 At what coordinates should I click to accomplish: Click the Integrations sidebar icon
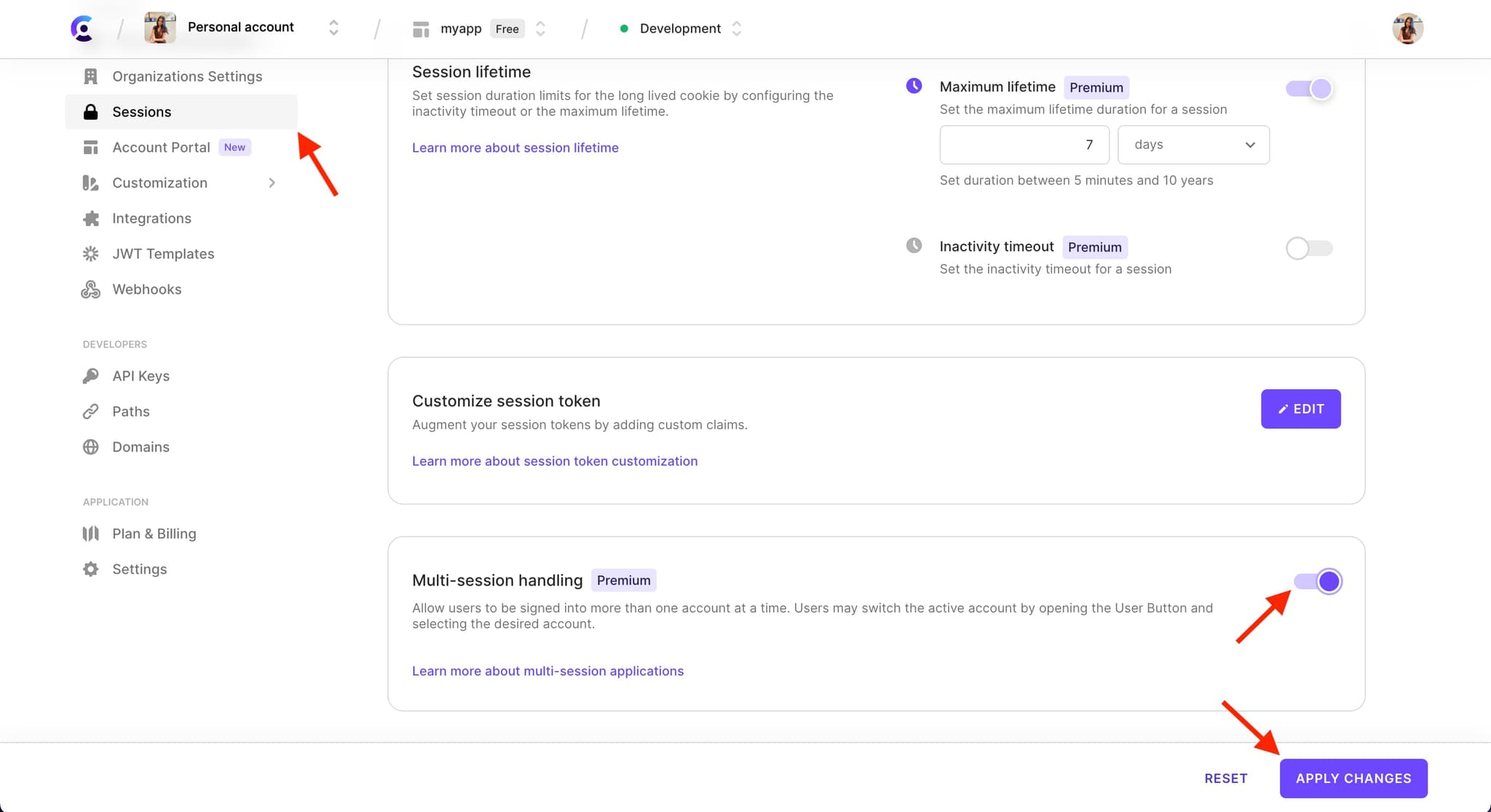click(91, 218)
